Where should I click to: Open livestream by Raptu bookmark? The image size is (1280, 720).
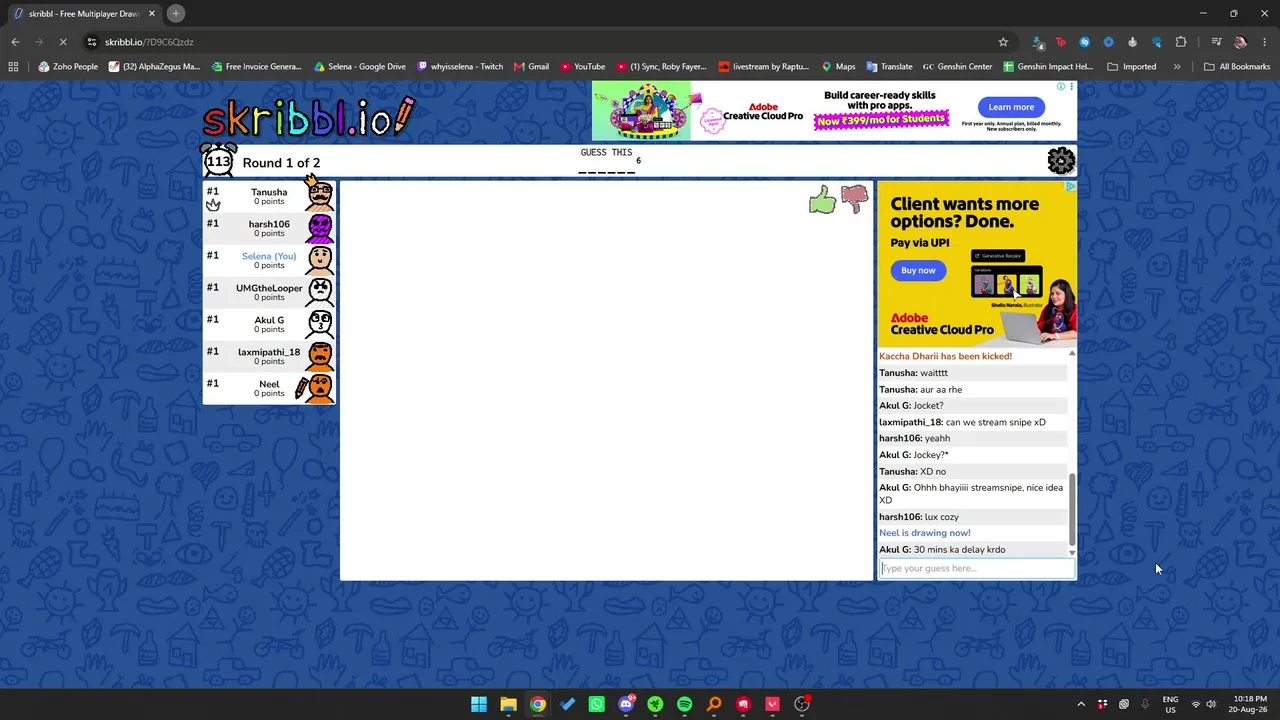tap(763, 67)
